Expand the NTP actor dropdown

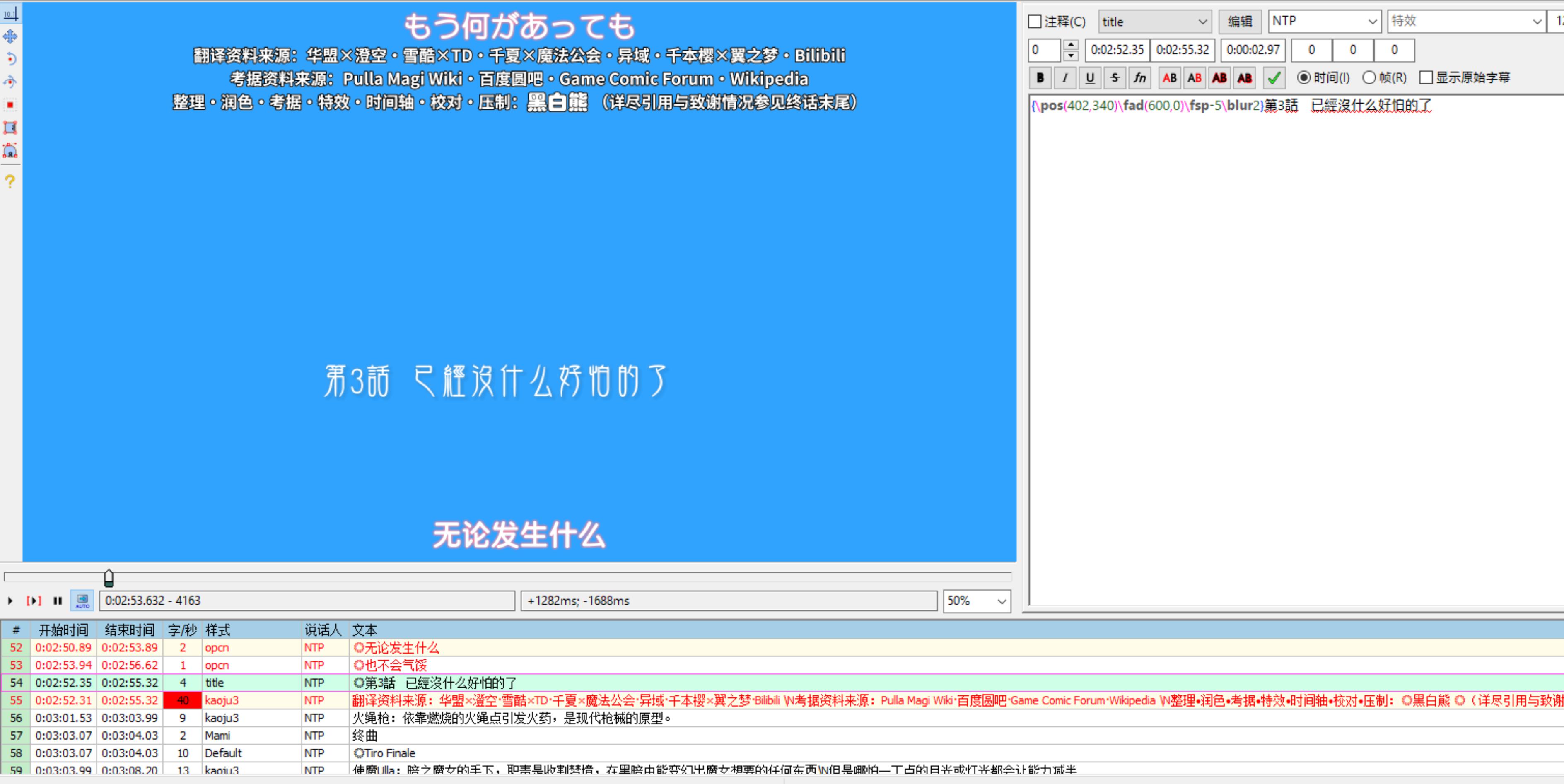click(x=1324, y=22)
